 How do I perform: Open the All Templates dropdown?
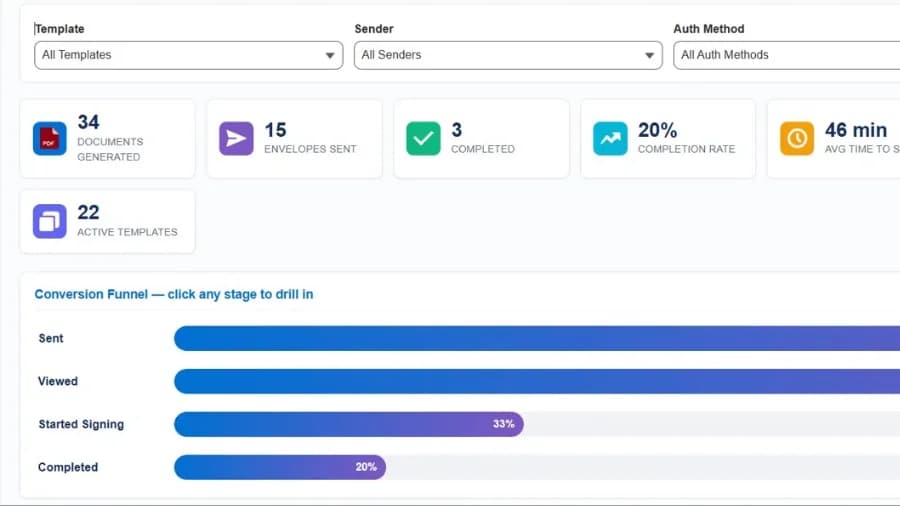[x=188, y=55]
